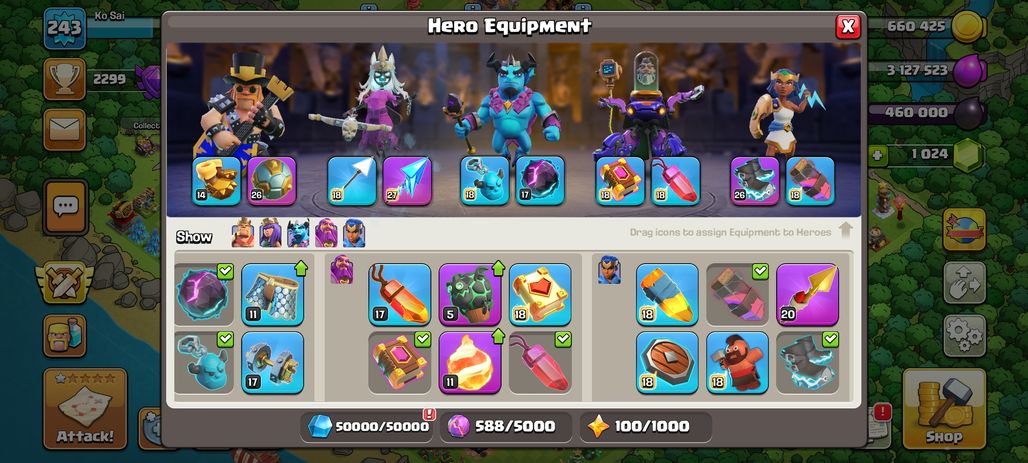Open the Shop button
The image size is (1028, 463).
[944, 408]
